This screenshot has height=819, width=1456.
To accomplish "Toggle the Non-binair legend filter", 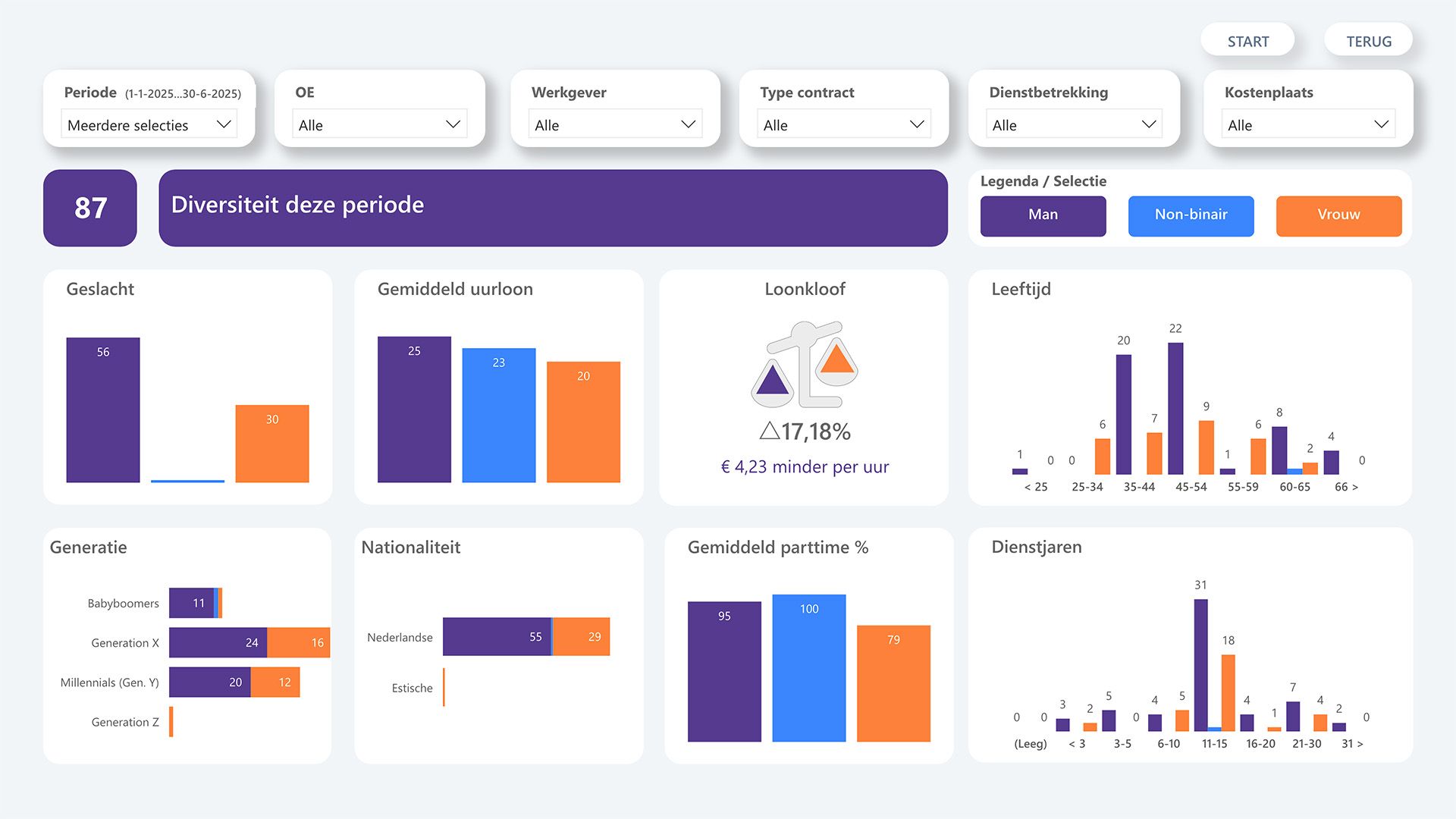I will pyautogui.click(x=1191, y=215).
